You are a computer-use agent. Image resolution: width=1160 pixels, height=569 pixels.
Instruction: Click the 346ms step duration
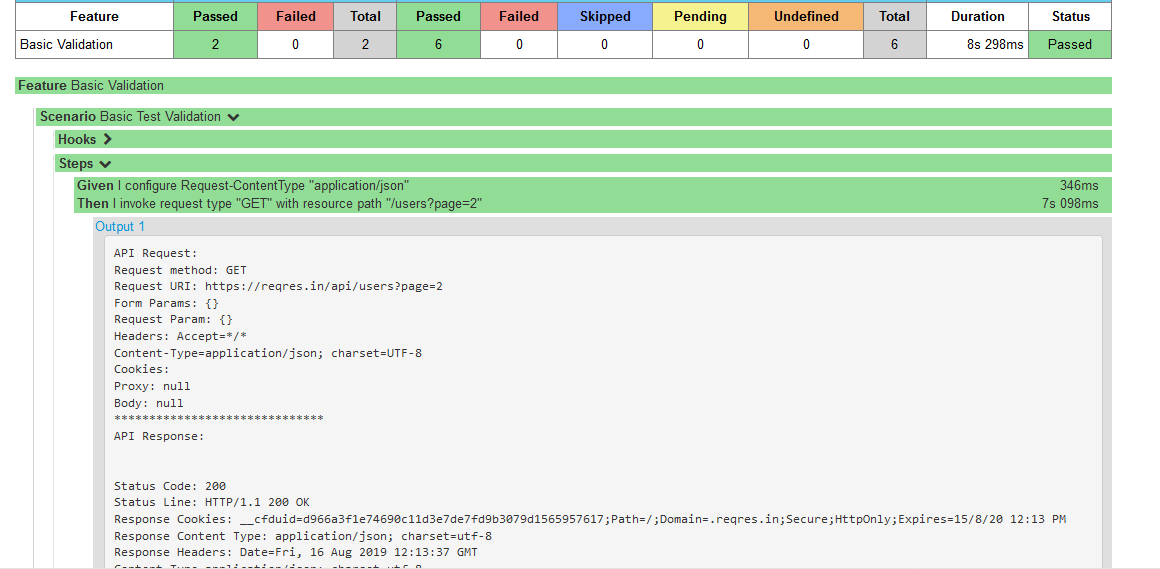1079,186
